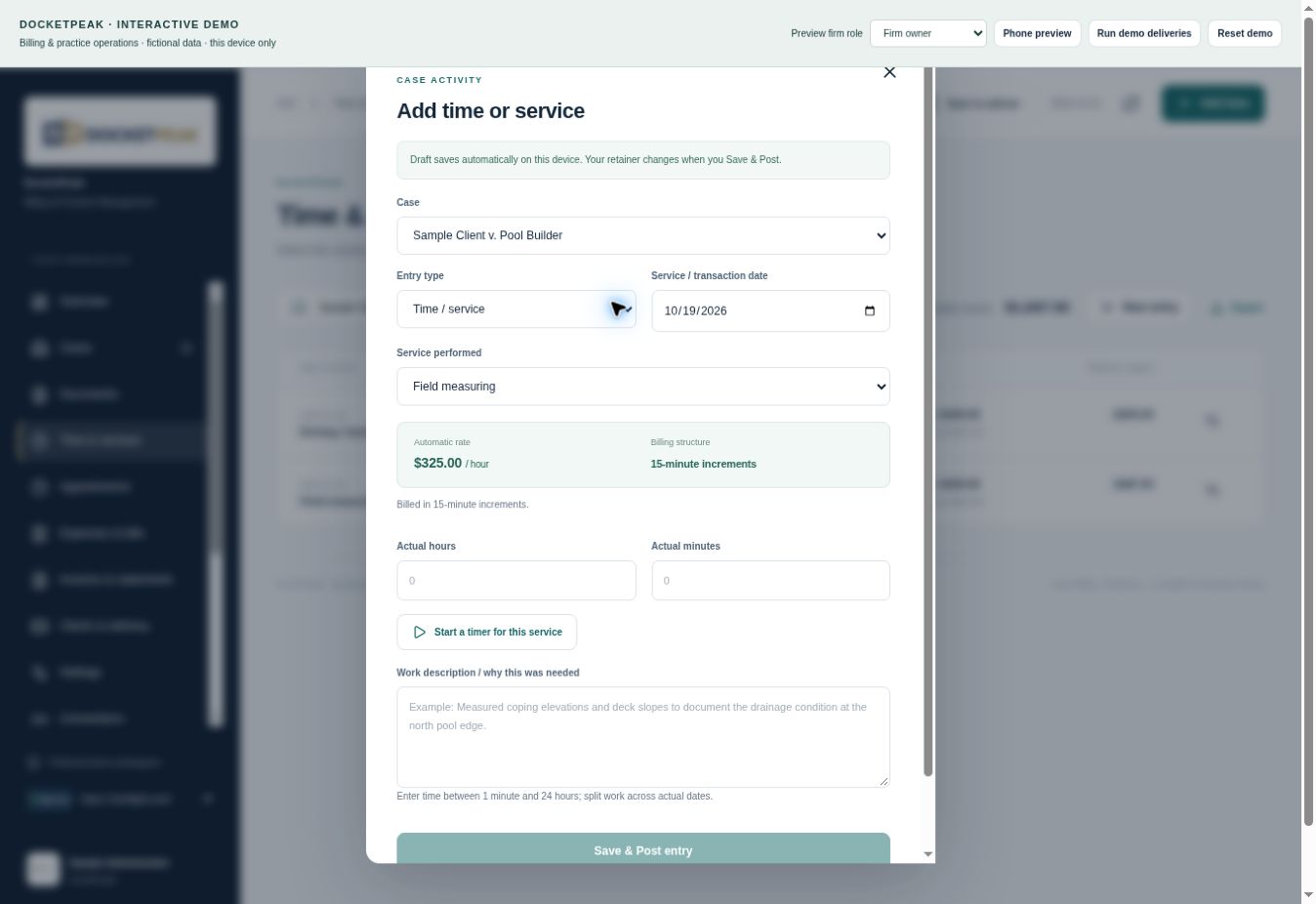This screenshot has width=1316, height=904.
Task: Click the dialog's vertical scrollbar
Action: (927, 422)
